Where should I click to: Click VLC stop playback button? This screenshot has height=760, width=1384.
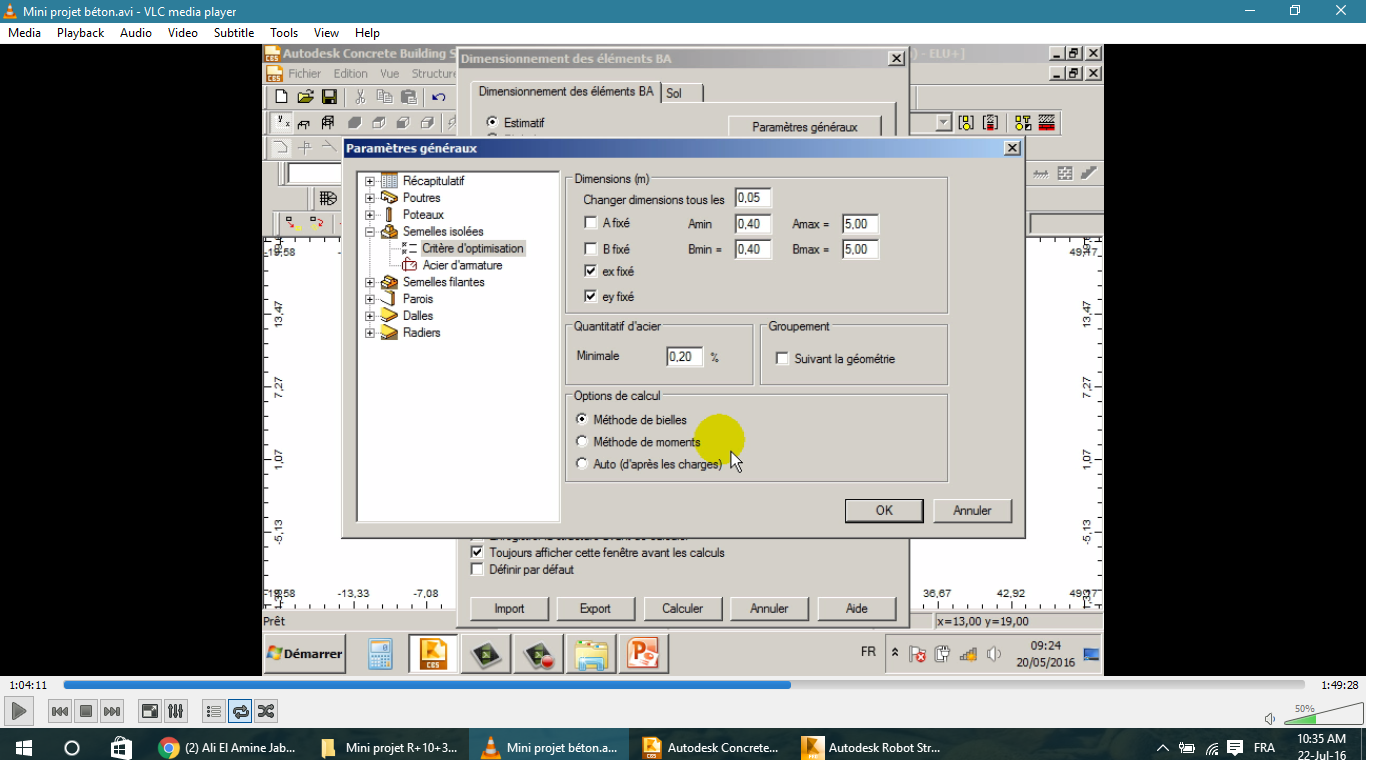pyautogui.click(x=86, y=711)
